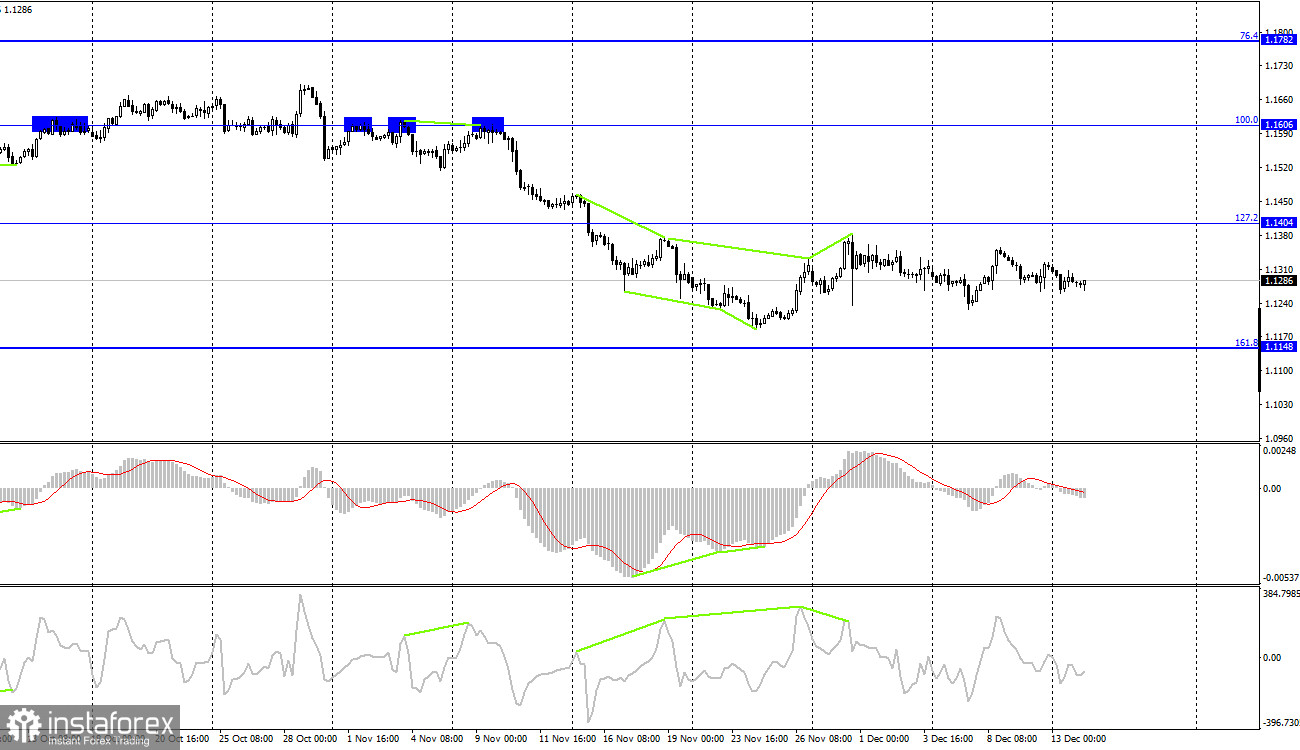Image resolution: width=1300 pixels, height=750 pixels.
Task: Click the 1.1100 price axis label
Action: [1280, 371]
